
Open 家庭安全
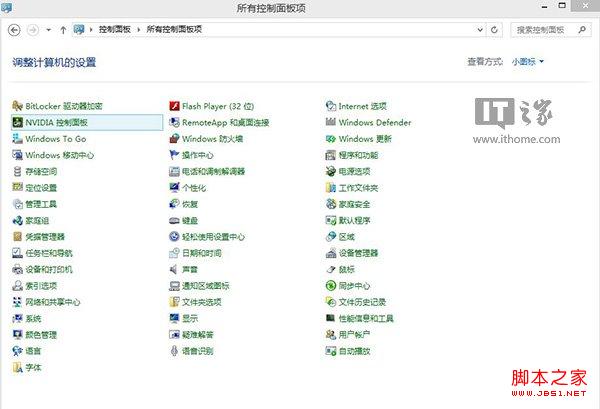point(348,204)
